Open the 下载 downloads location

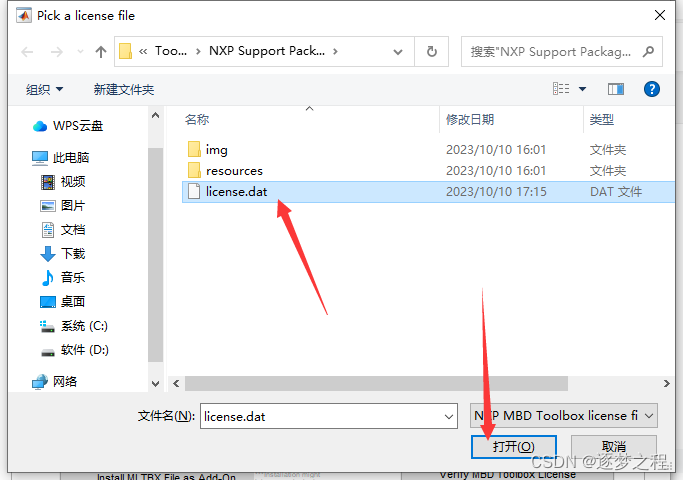pyautogui.click(x=63, y=254)
